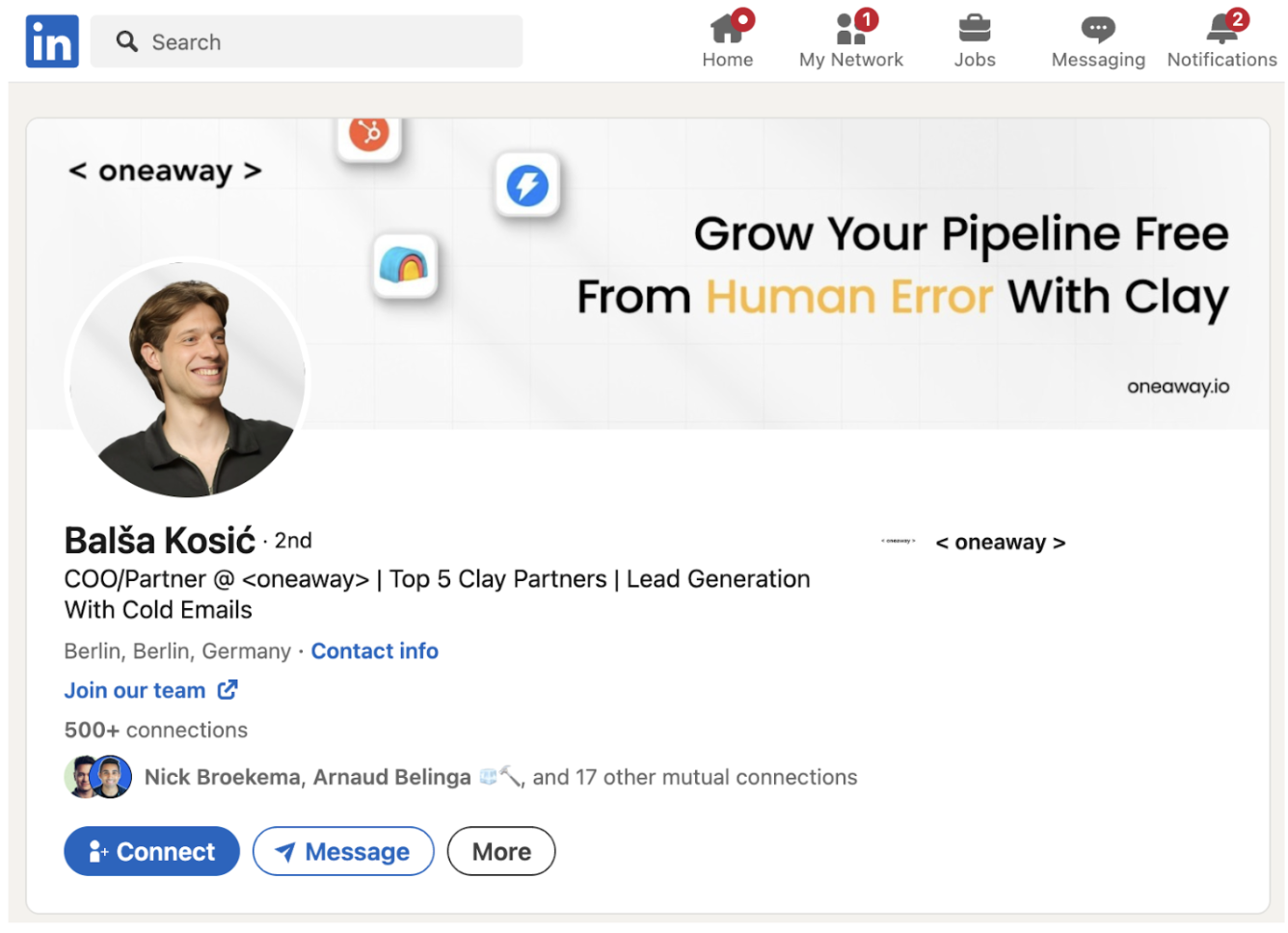Click the external link icon beside Join our team
This screenshot has width=1288, height=933.
(x=228, y=690)
